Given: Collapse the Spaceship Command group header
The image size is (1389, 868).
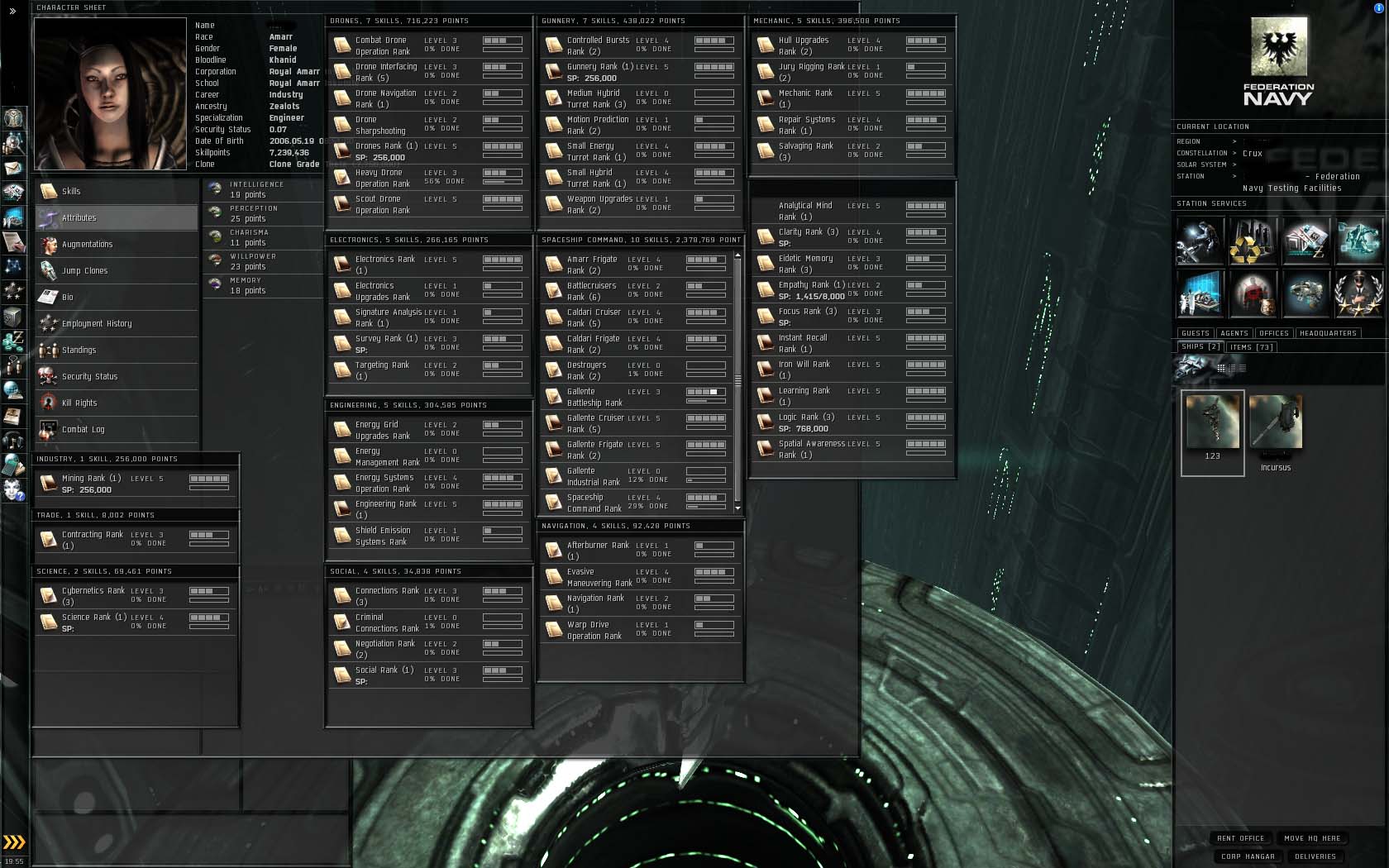Looking at the screenshot, I should coord(640,240).
